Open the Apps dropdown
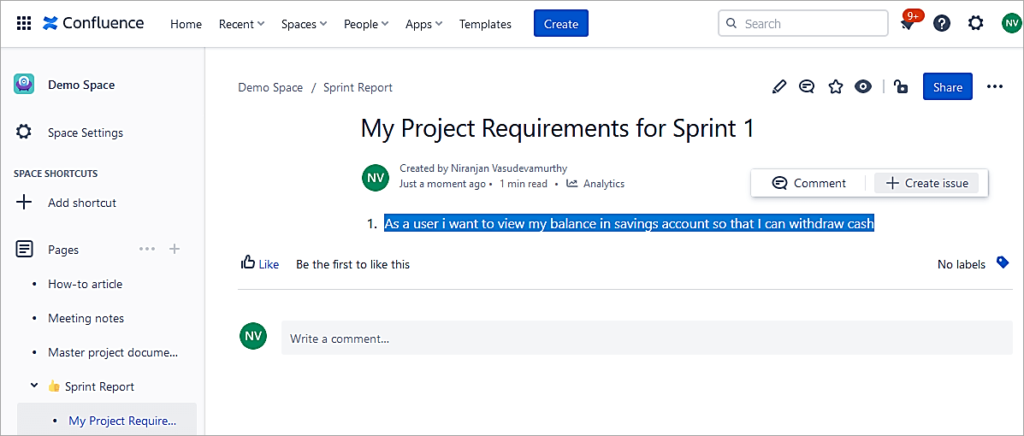 (x=424, y=24)
